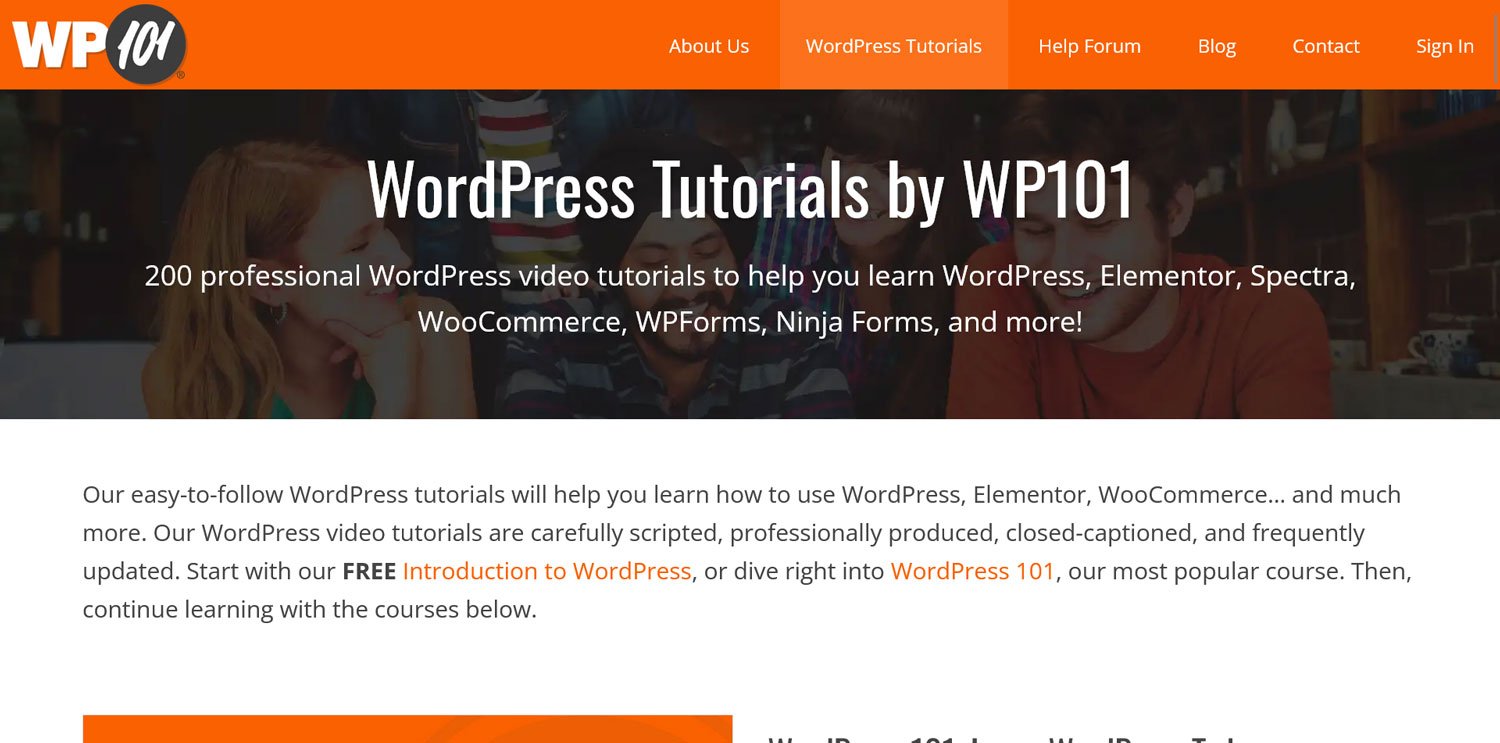Visit the Contact page
1500x743 pixels.
click(x=1325, y=46)
